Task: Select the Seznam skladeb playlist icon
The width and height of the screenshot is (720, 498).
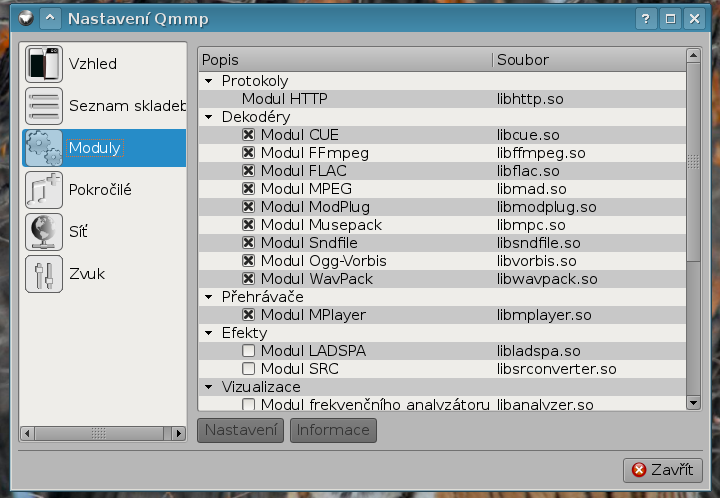Action: 44,106
